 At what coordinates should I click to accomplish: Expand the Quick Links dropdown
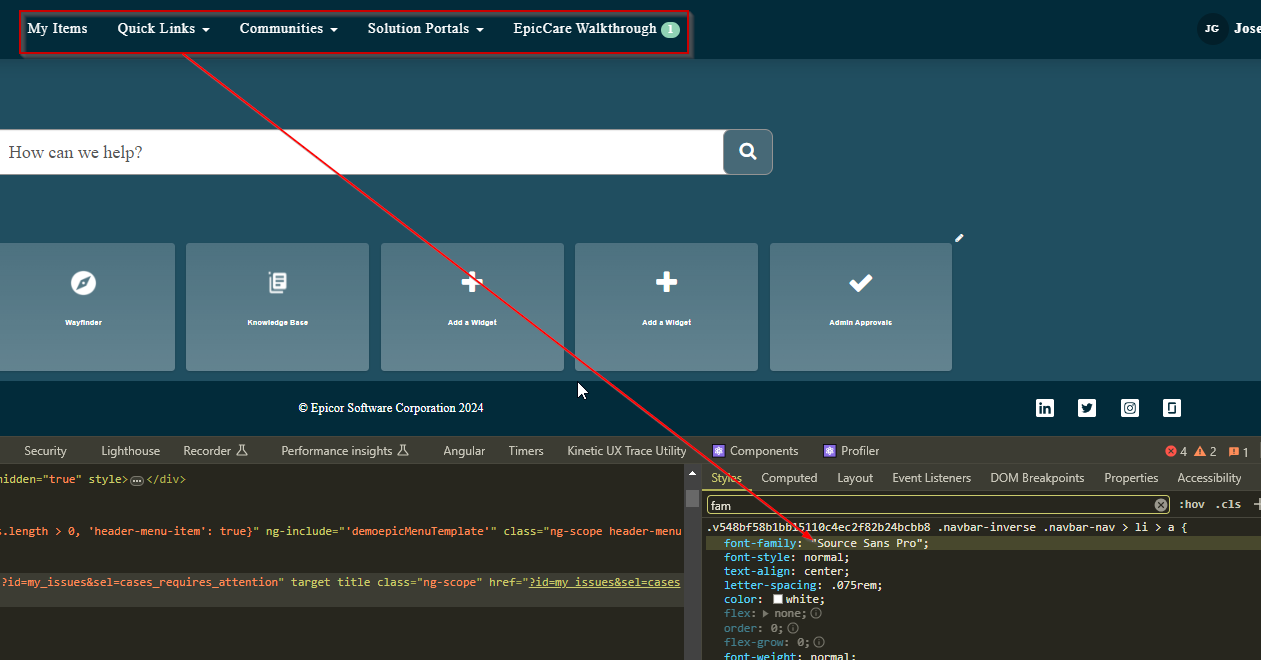163,29
